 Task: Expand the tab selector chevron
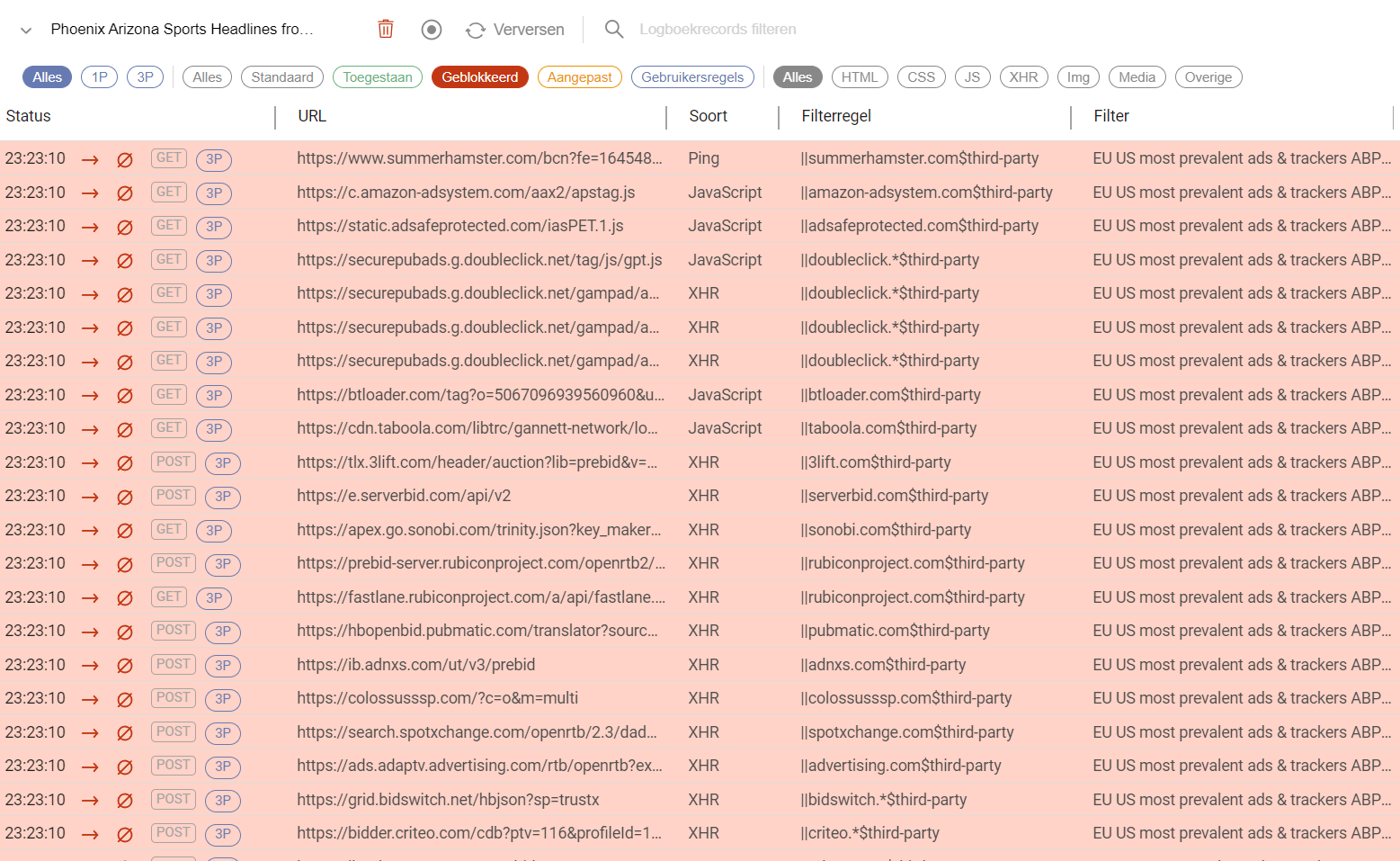(x=26, y=31)
